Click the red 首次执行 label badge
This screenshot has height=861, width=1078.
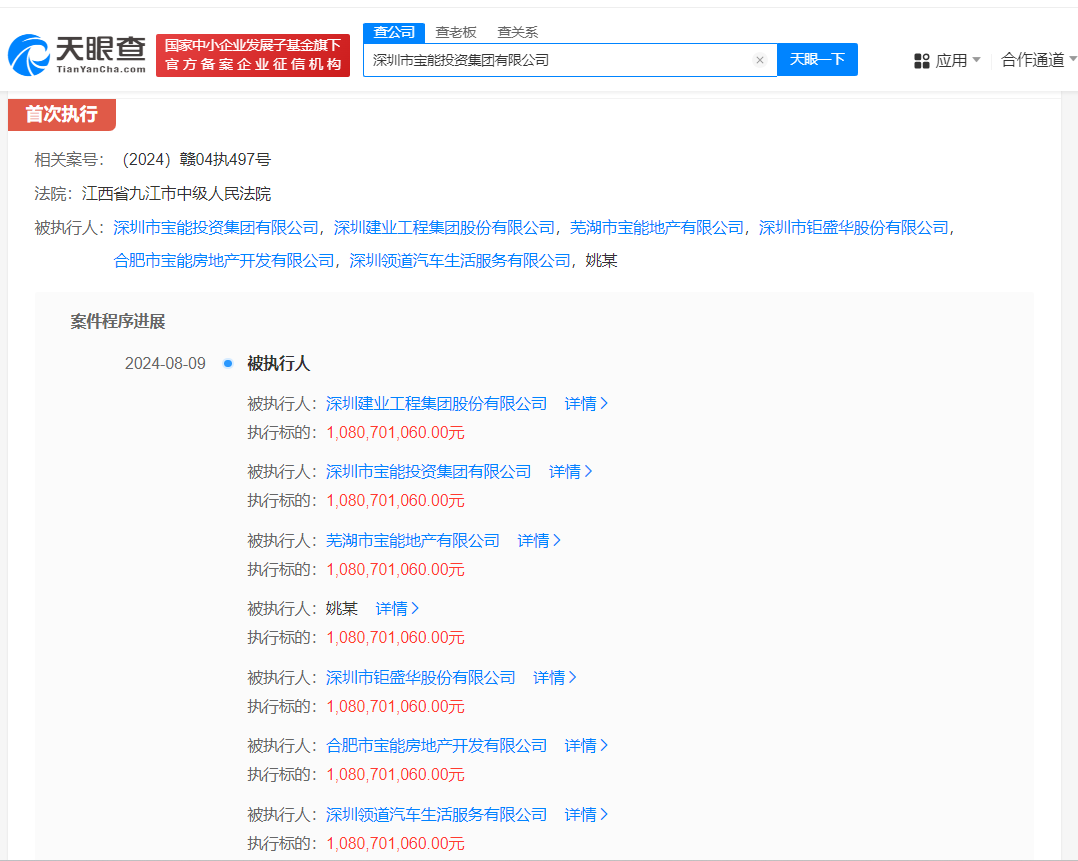tap(64, 115)
